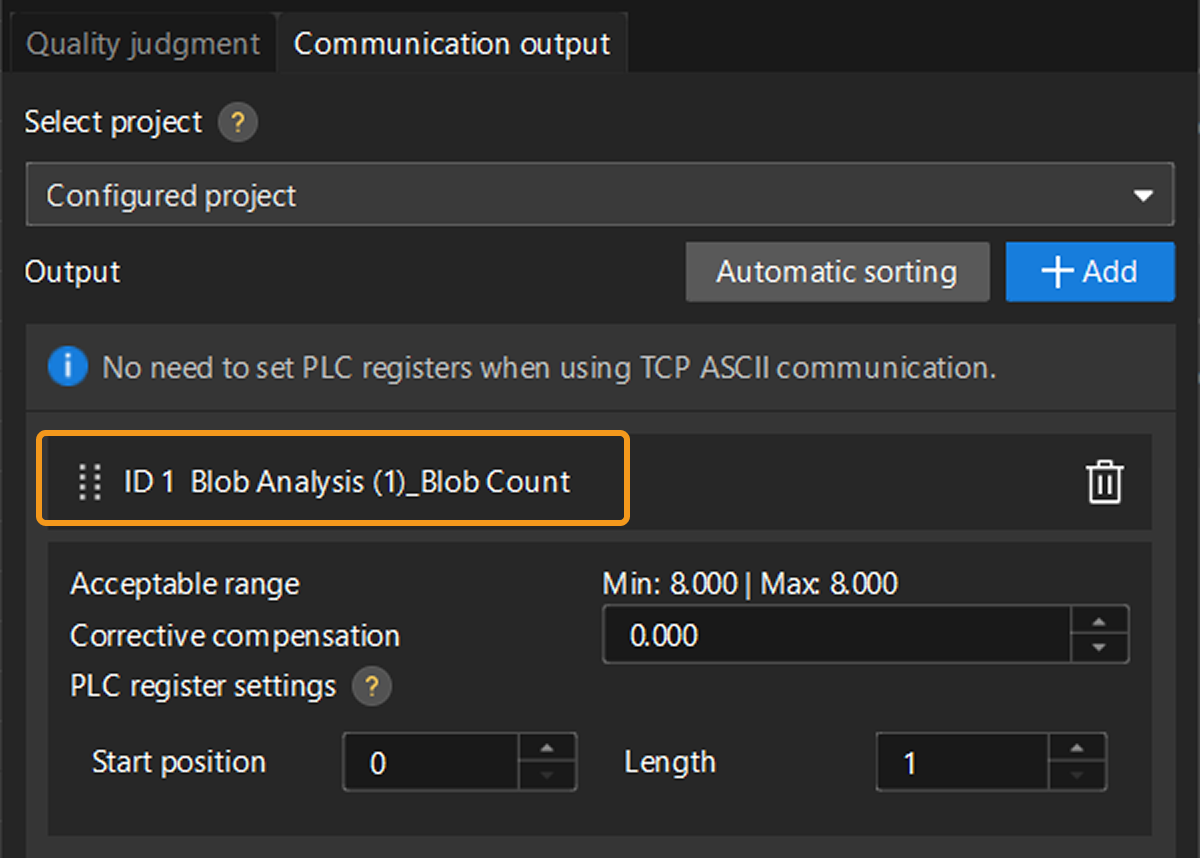Click the Length input field
Image resolution: width=1200 pixels, height=858 pixels.
(962, 763)
